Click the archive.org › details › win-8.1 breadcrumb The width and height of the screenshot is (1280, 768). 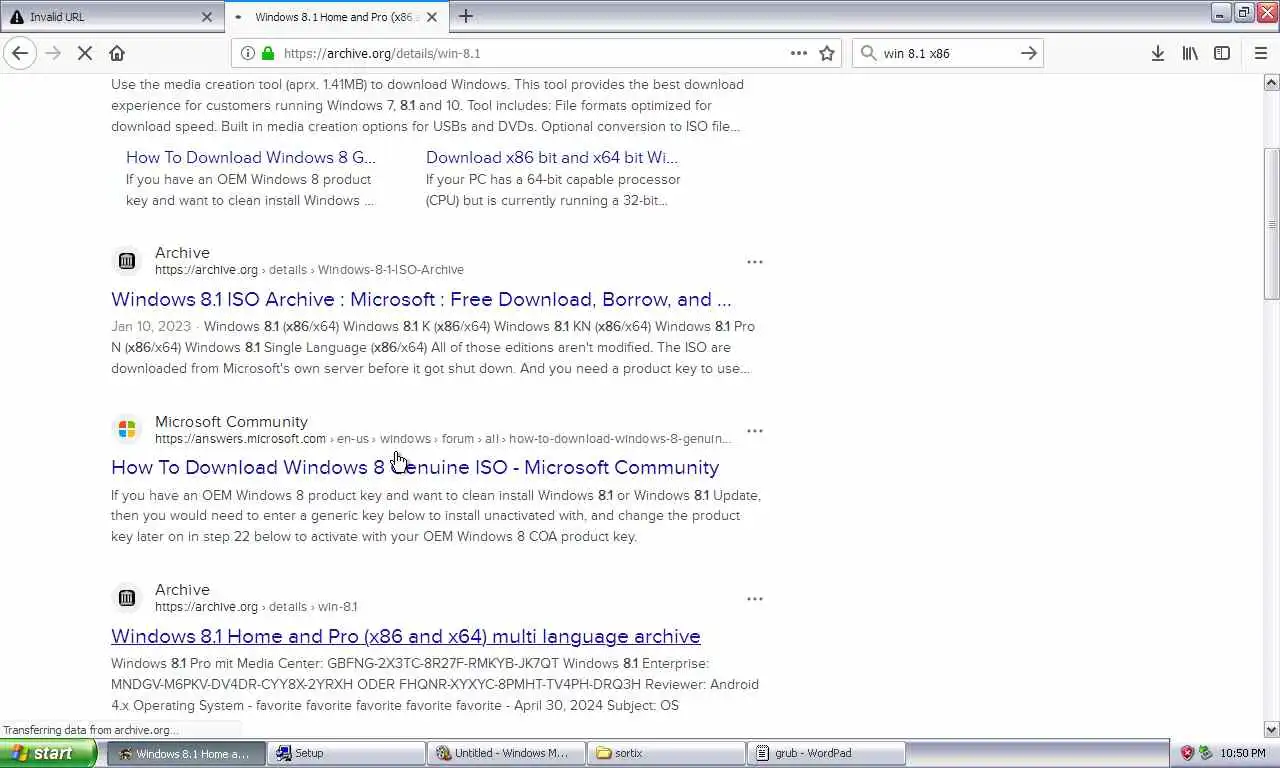tap(256, 607)
